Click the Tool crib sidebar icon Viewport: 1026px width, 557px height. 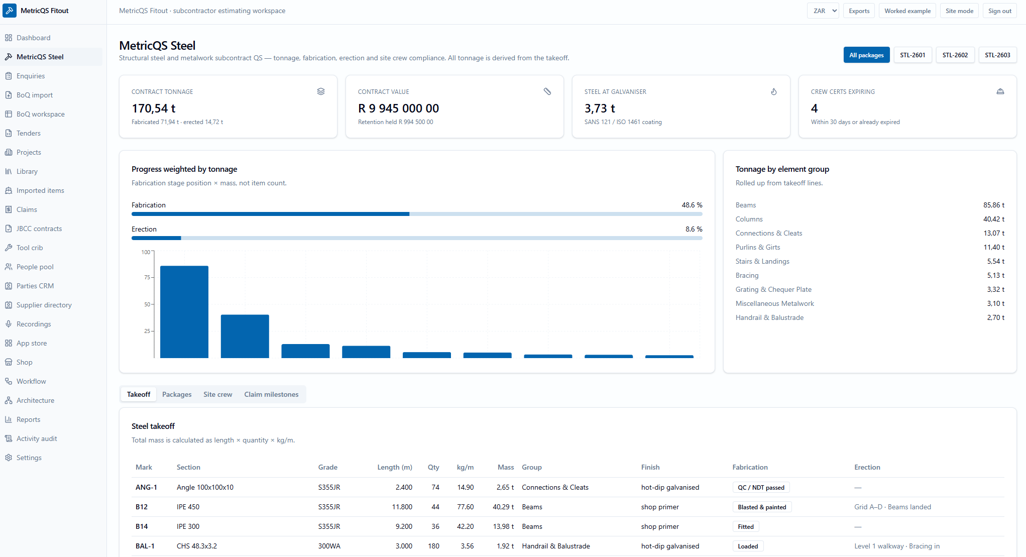click(x=9, y=247)
